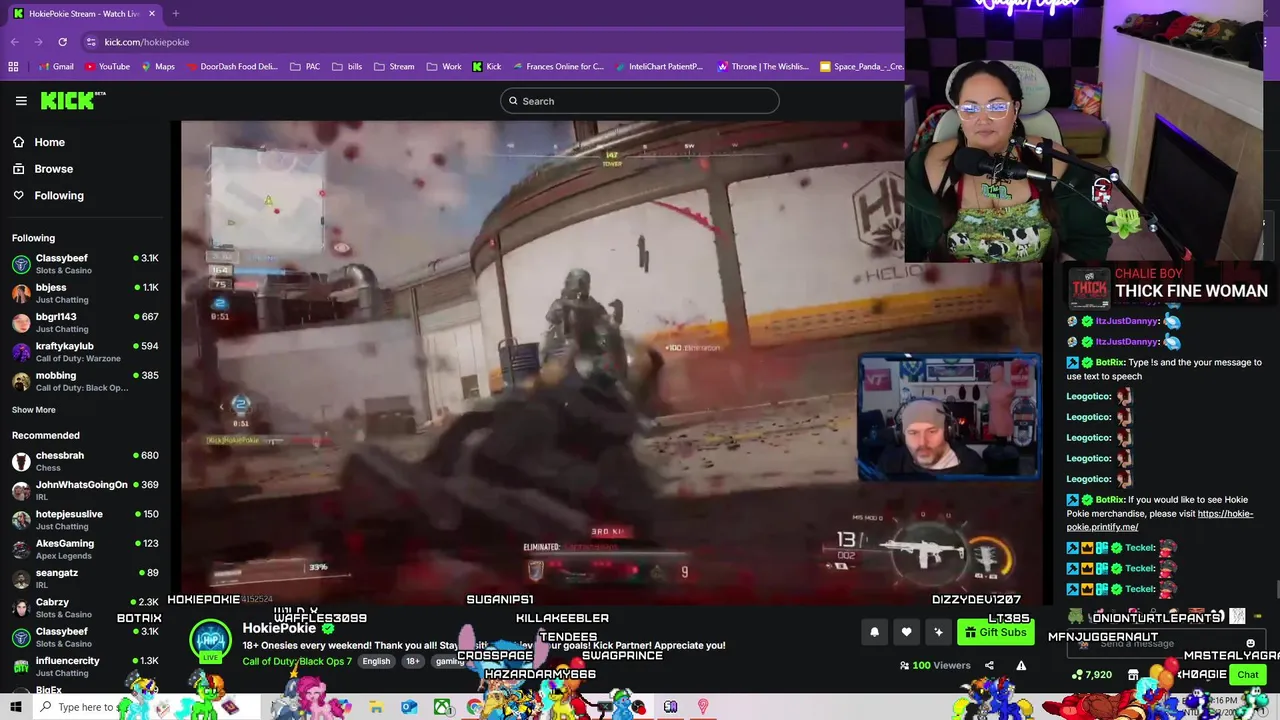Expand the PAC bookmark folder
This screenshot has width=1280, height=720.
pyautogui.click(x=305, y=67)
